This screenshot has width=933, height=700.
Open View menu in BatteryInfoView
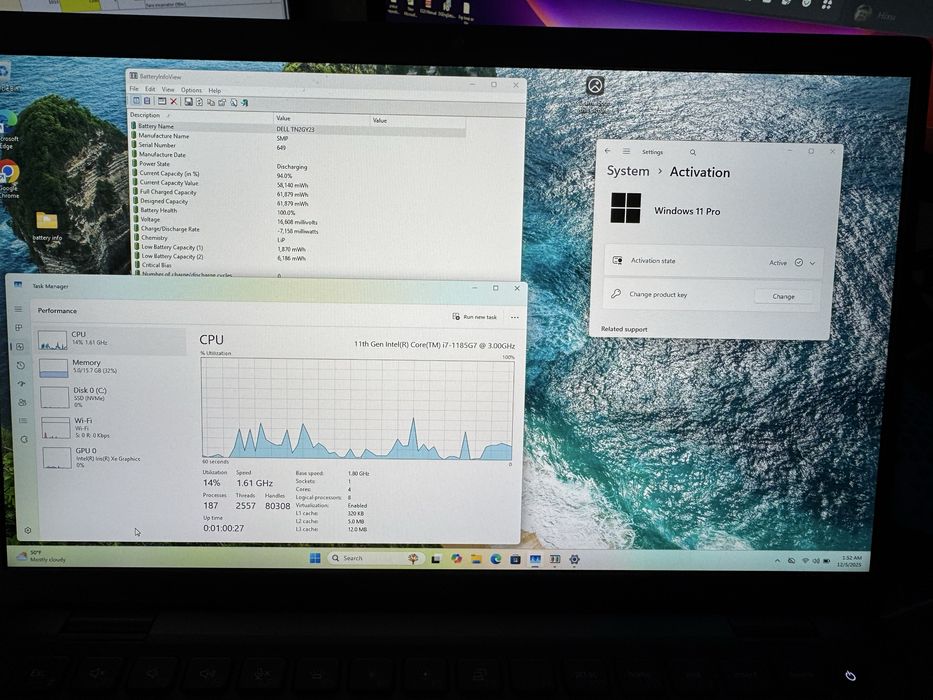[x=168, y=89]
